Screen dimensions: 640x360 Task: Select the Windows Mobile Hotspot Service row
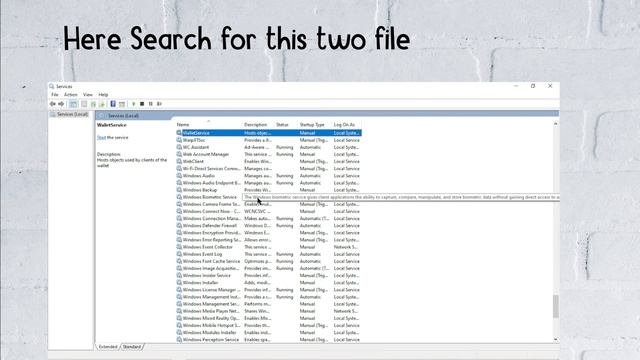pos(269,325)
